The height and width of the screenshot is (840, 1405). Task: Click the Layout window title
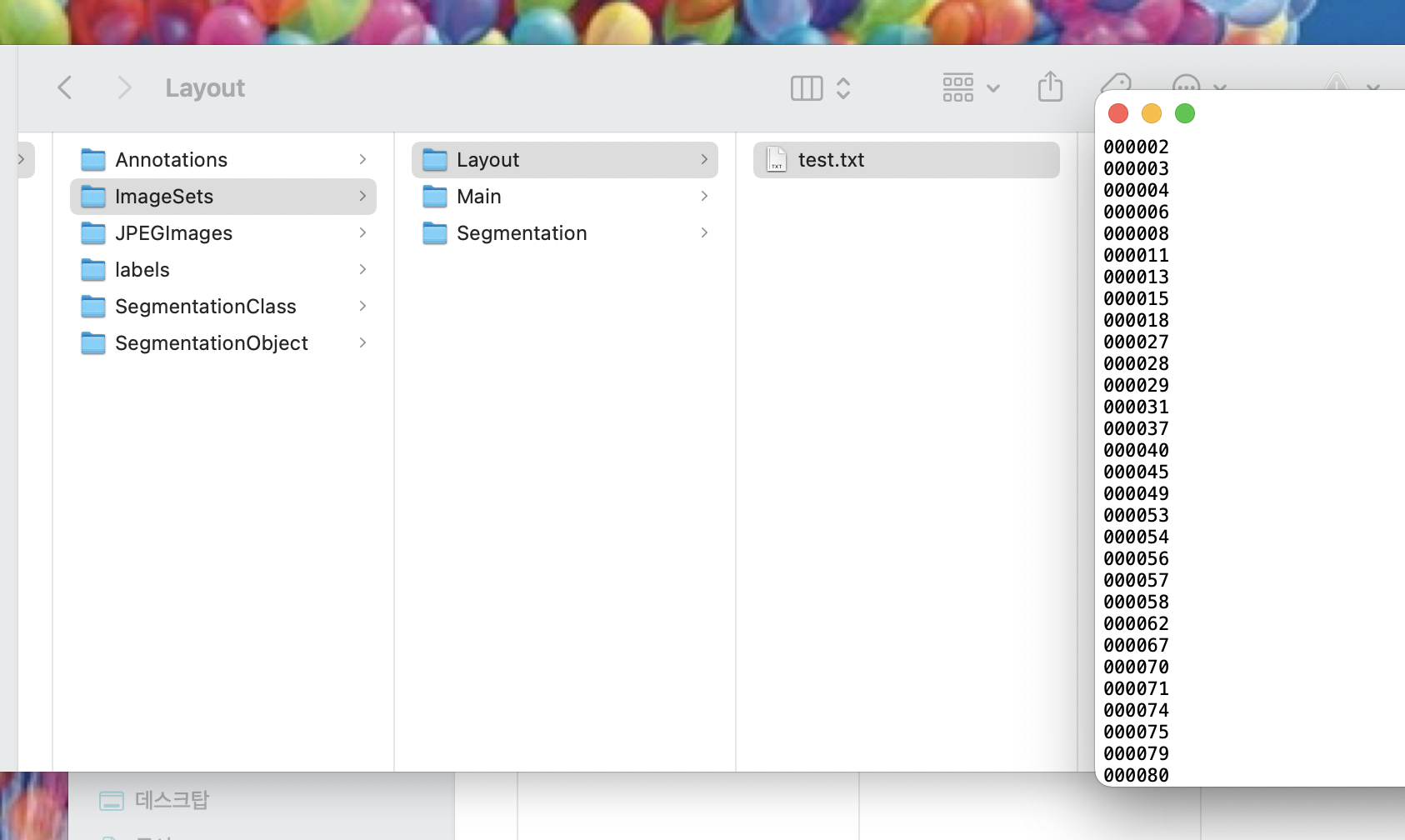(205, 87)
